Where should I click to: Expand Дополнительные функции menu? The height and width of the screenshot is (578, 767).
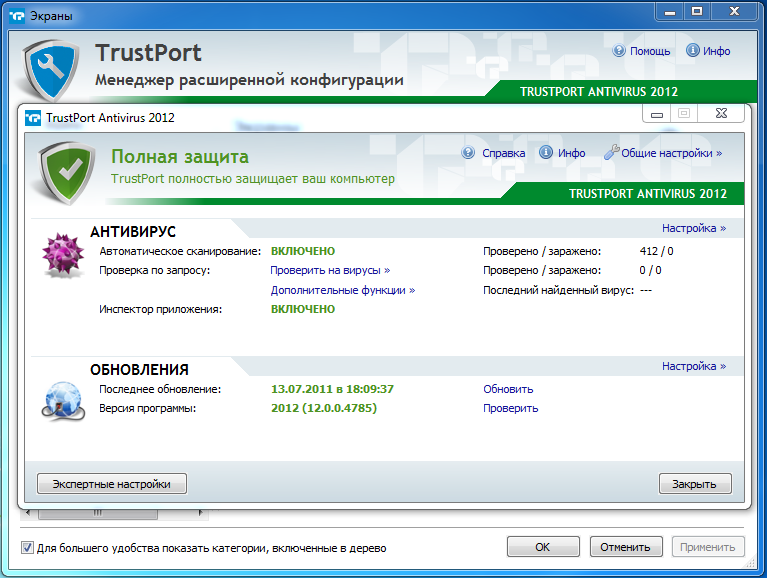coord(343,290)
